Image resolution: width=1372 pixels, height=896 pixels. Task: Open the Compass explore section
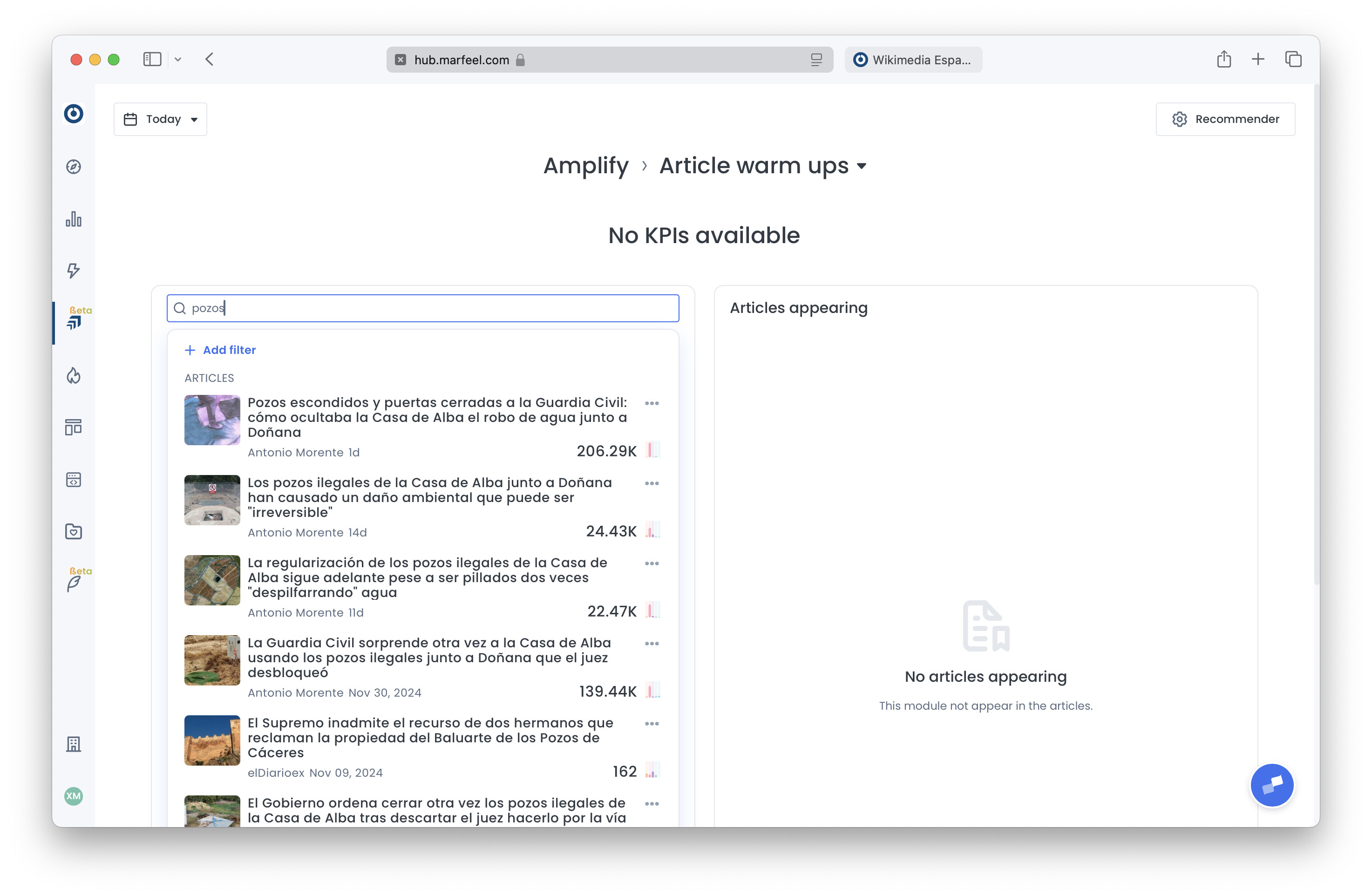coord(73,167)
